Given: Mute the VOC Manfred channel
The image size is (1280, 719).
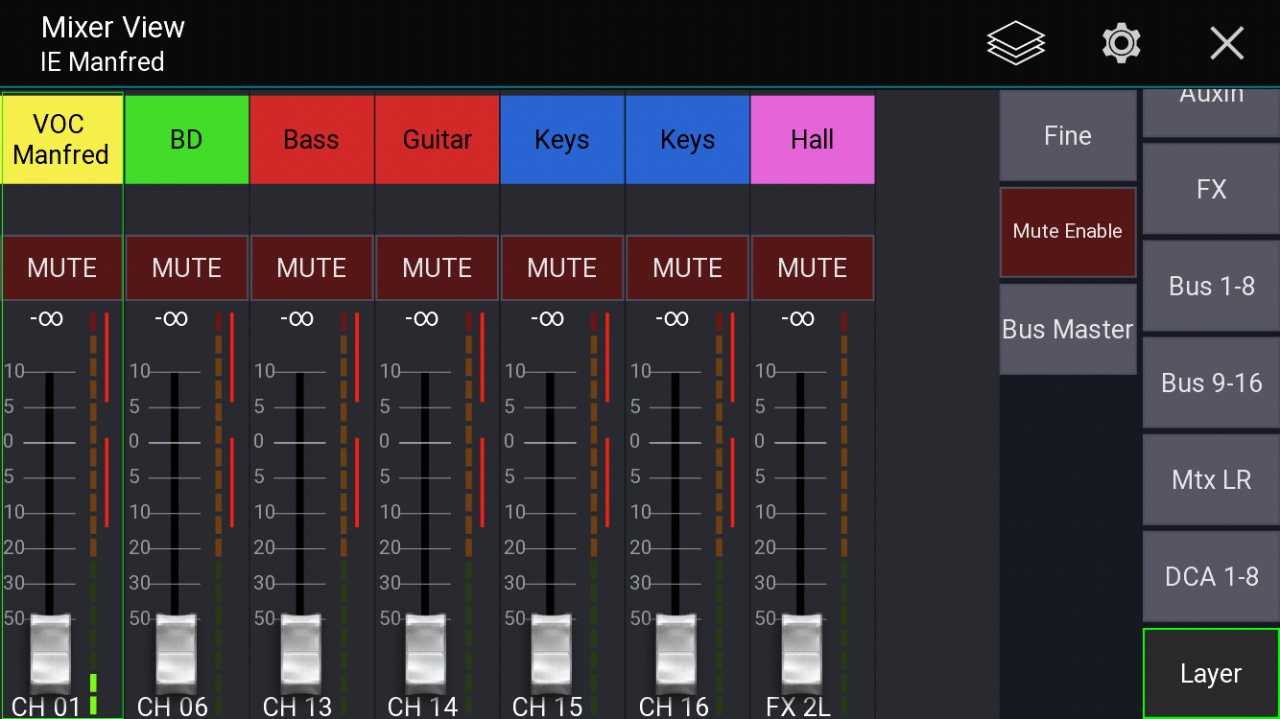Looking at the screenshot, I should [x=62, y=268].
